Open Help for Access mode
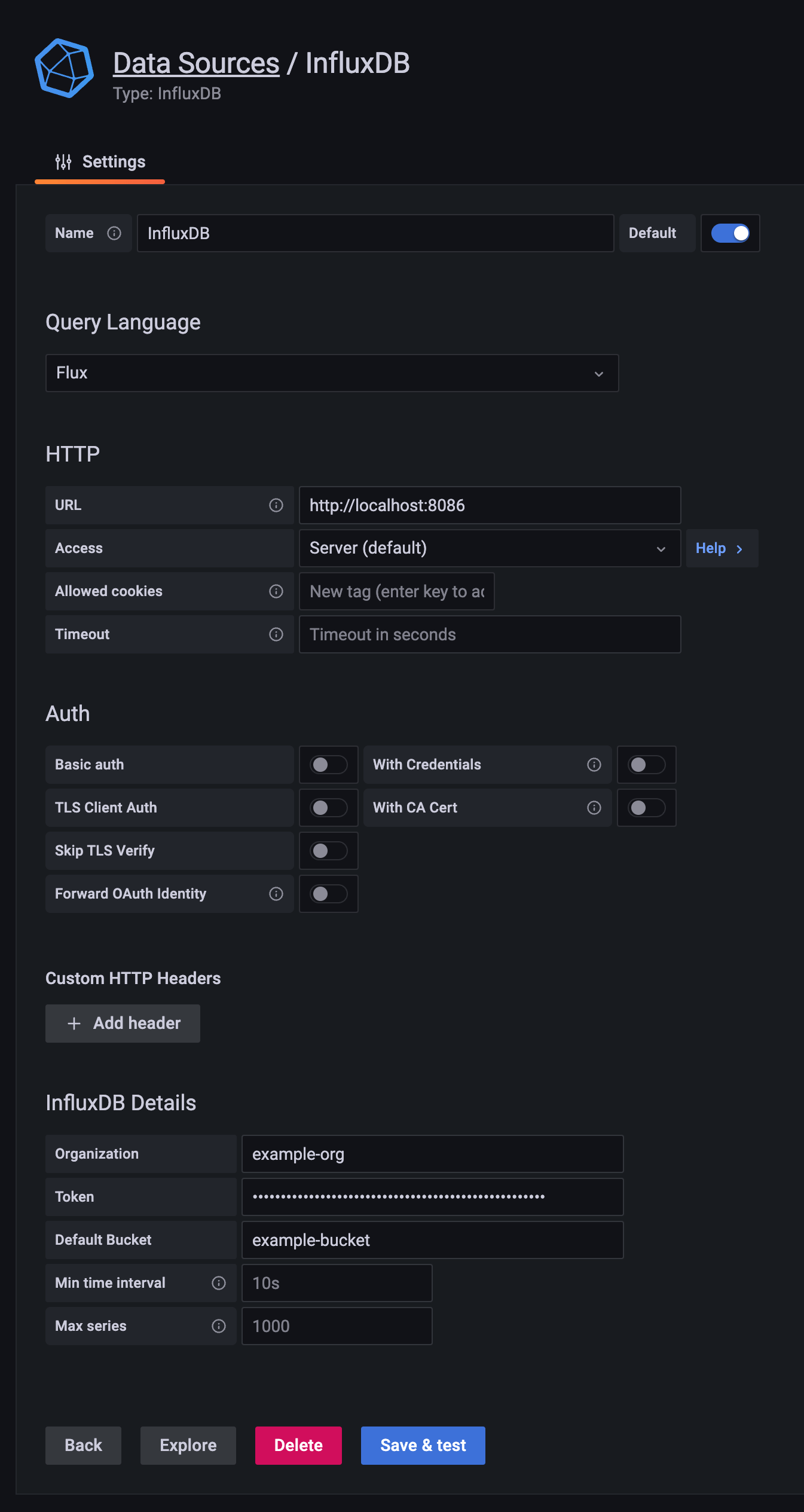 (722, 548)
